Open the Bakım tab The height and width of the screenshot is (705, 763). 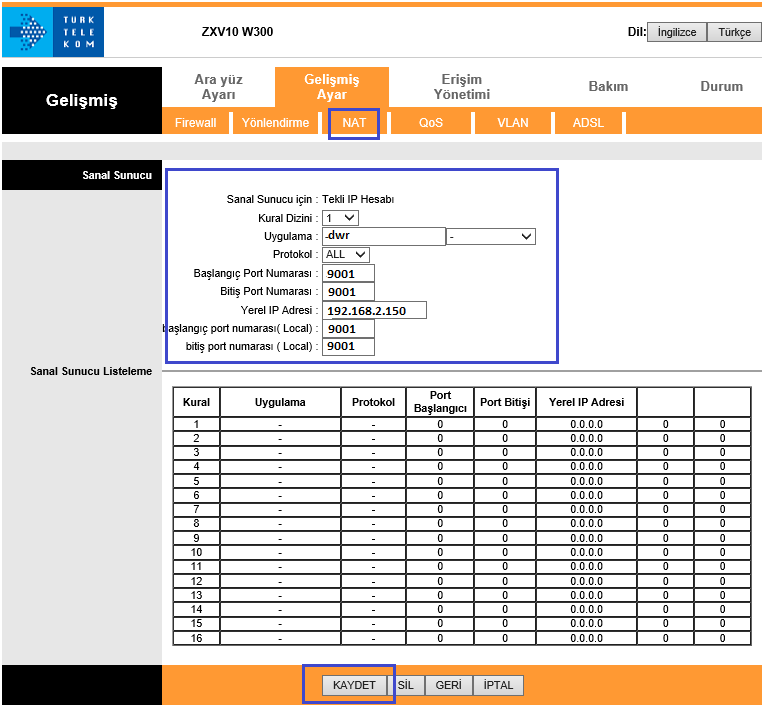608,86
